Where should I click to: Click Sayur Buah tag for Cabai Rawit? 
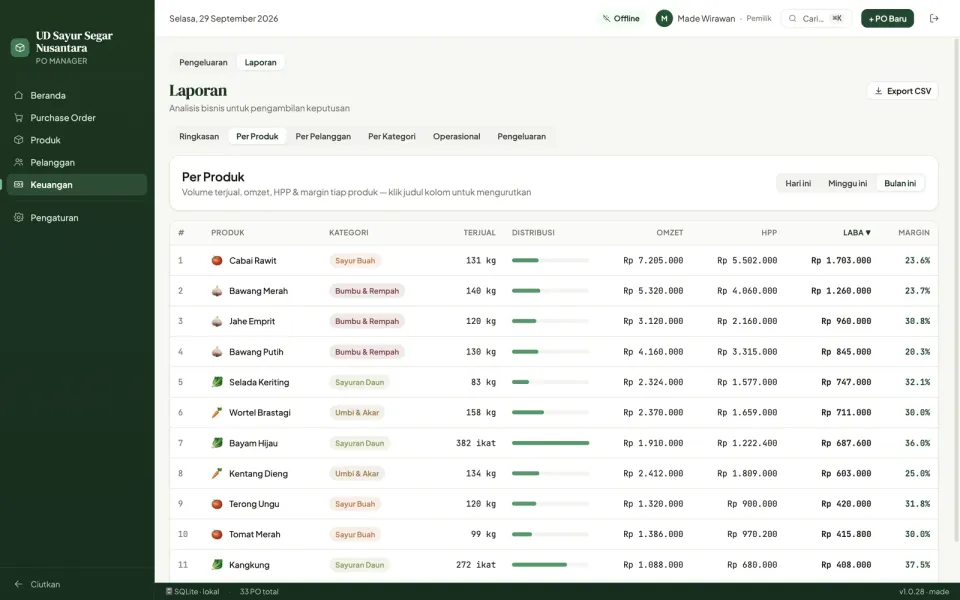click(355, 260)
